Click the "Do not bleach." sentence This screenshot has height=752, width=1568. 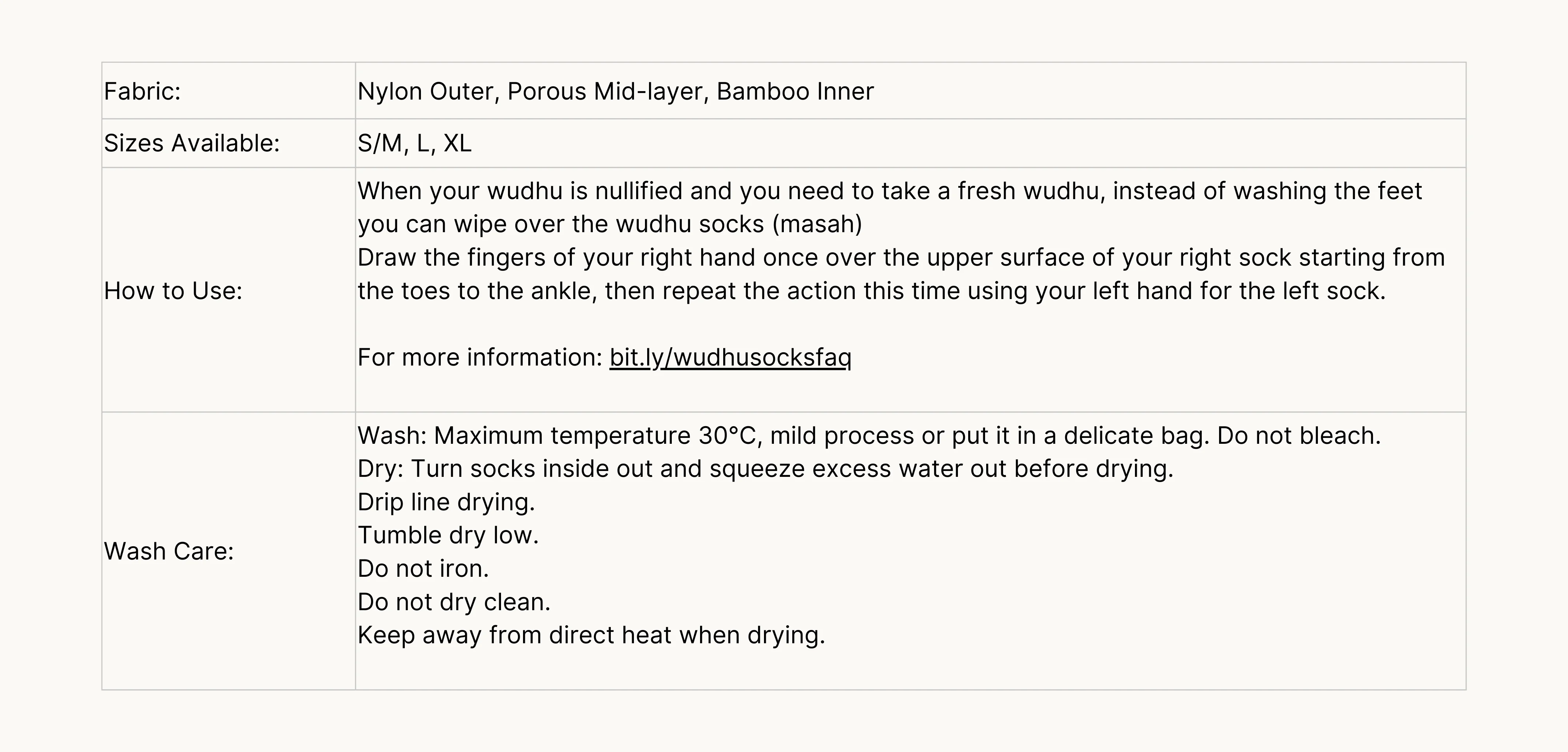(x=1298, y=436)
